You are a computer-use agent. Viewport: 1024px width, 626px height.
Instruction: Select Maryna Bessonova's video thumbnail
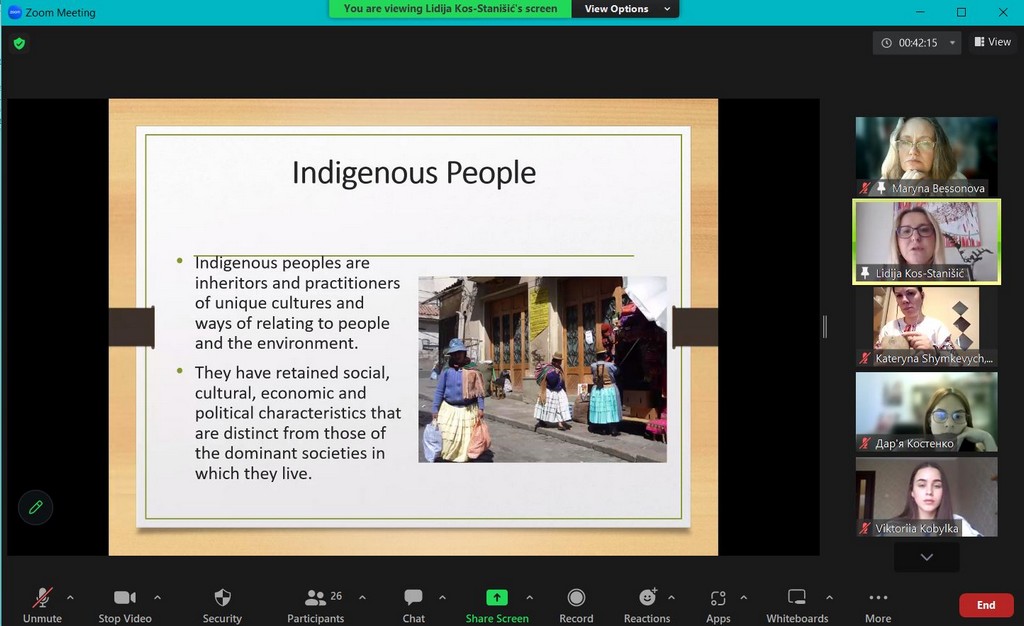click(x=926, y=156)
